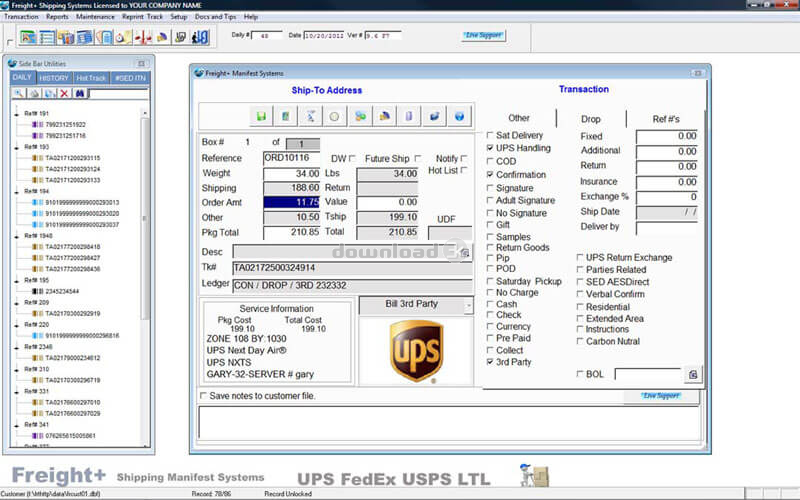Click the small icon at end of Desc field
This screenshot has width=800, height=500.
[465, 252]
